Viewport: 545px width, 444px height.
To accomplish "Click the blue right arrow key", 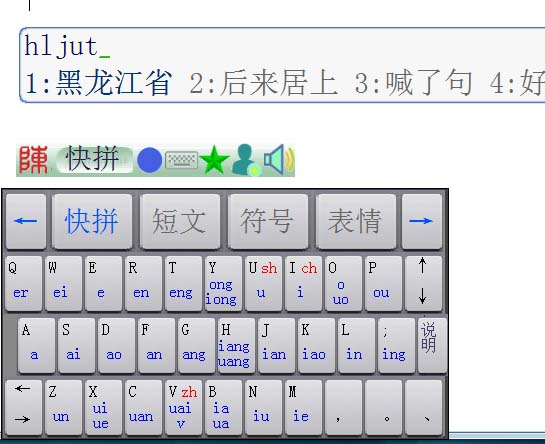I will point(422,221).
